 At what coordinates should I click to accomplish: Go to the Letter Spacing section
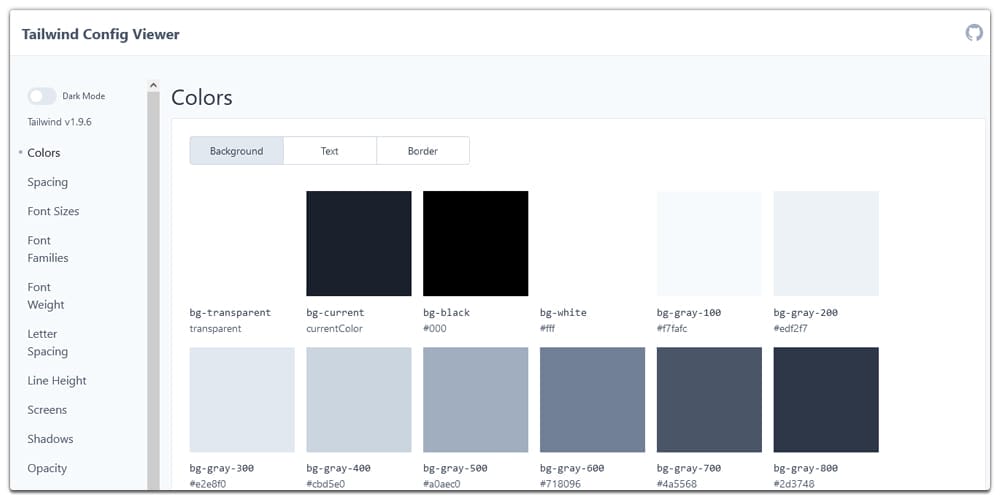click(48, 342)
